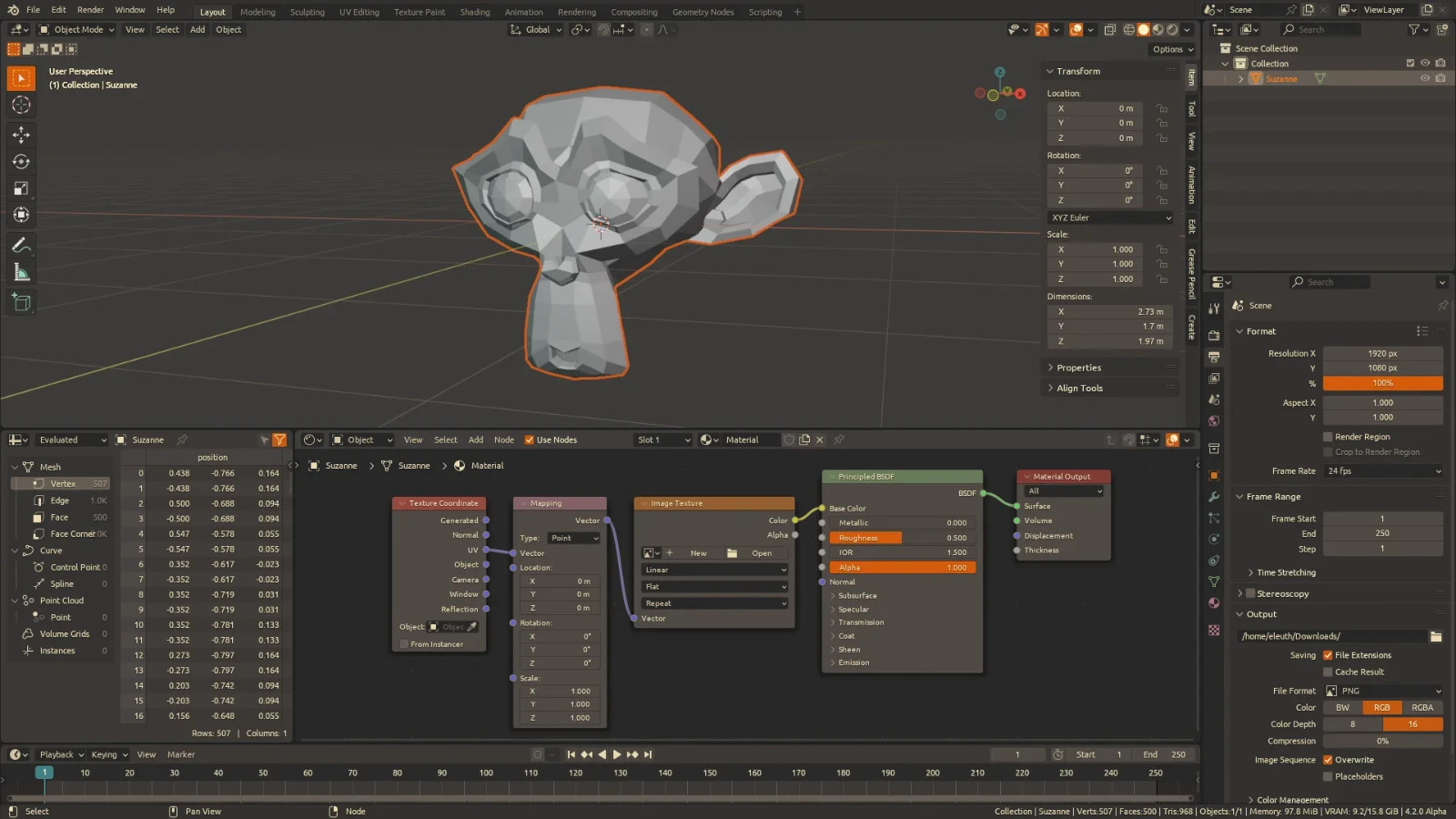The image size is (1456, 819).
Task: Adjust Roughness slider in Principled BSDF
Action: coord(903,538)
